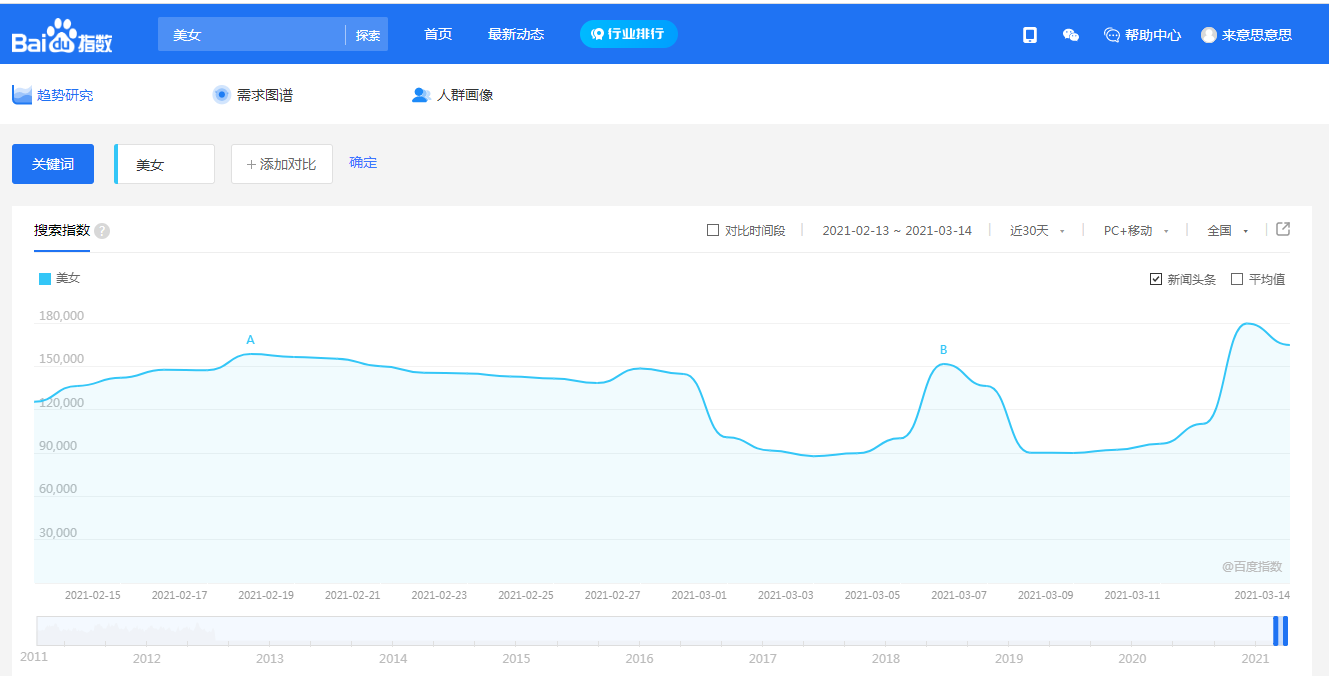The height and width of the screenshot is (676, 1329).
Task: Click news marker B on the chart
Action: pos(943,350)
